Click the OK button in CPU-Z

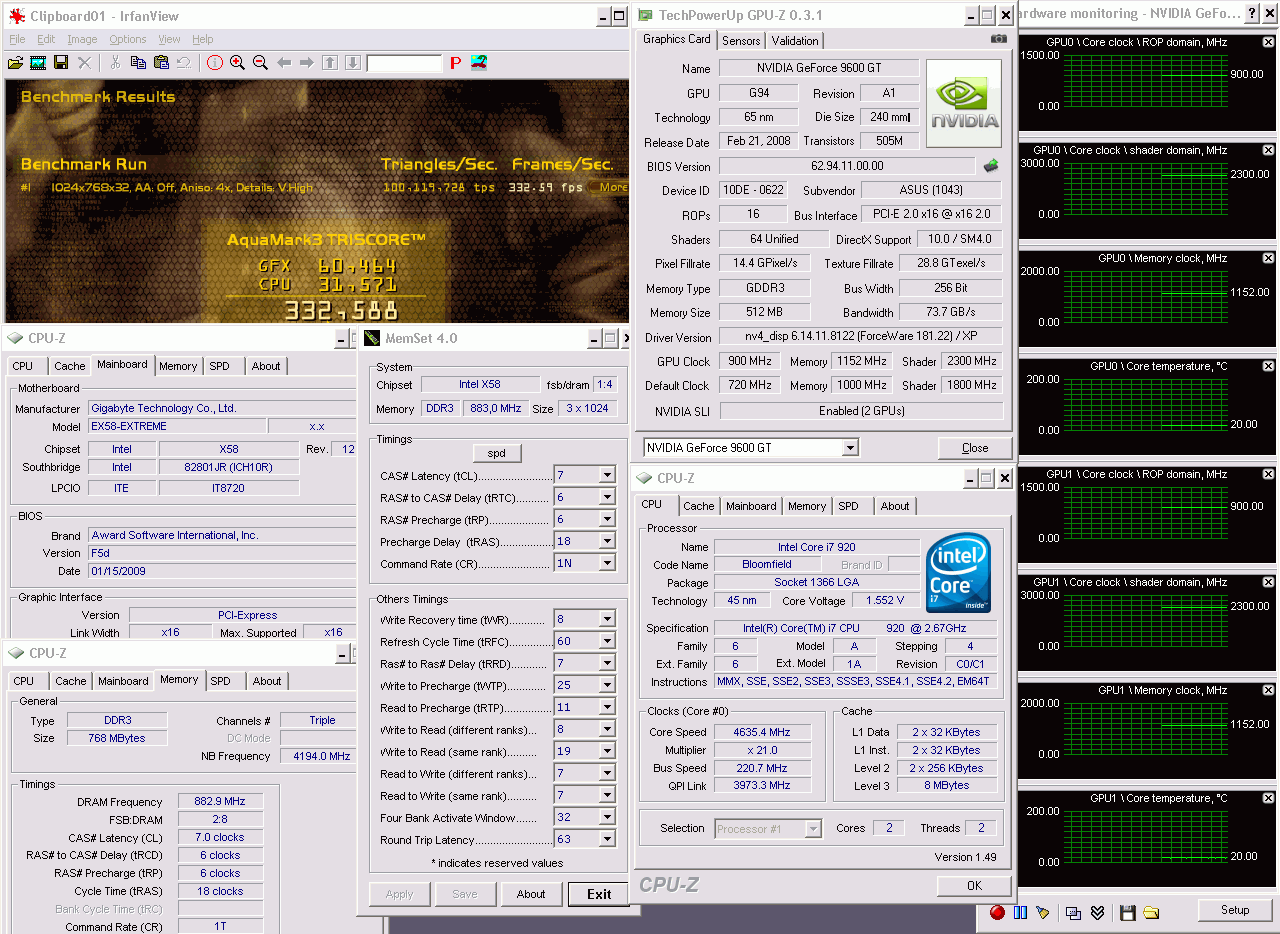click(x=974, y=885)
